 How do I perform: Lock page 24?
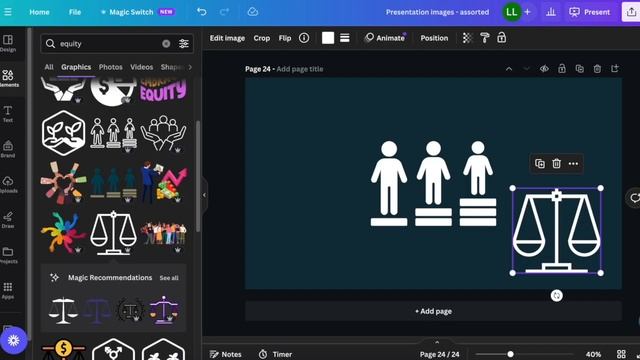click(562, 69)
